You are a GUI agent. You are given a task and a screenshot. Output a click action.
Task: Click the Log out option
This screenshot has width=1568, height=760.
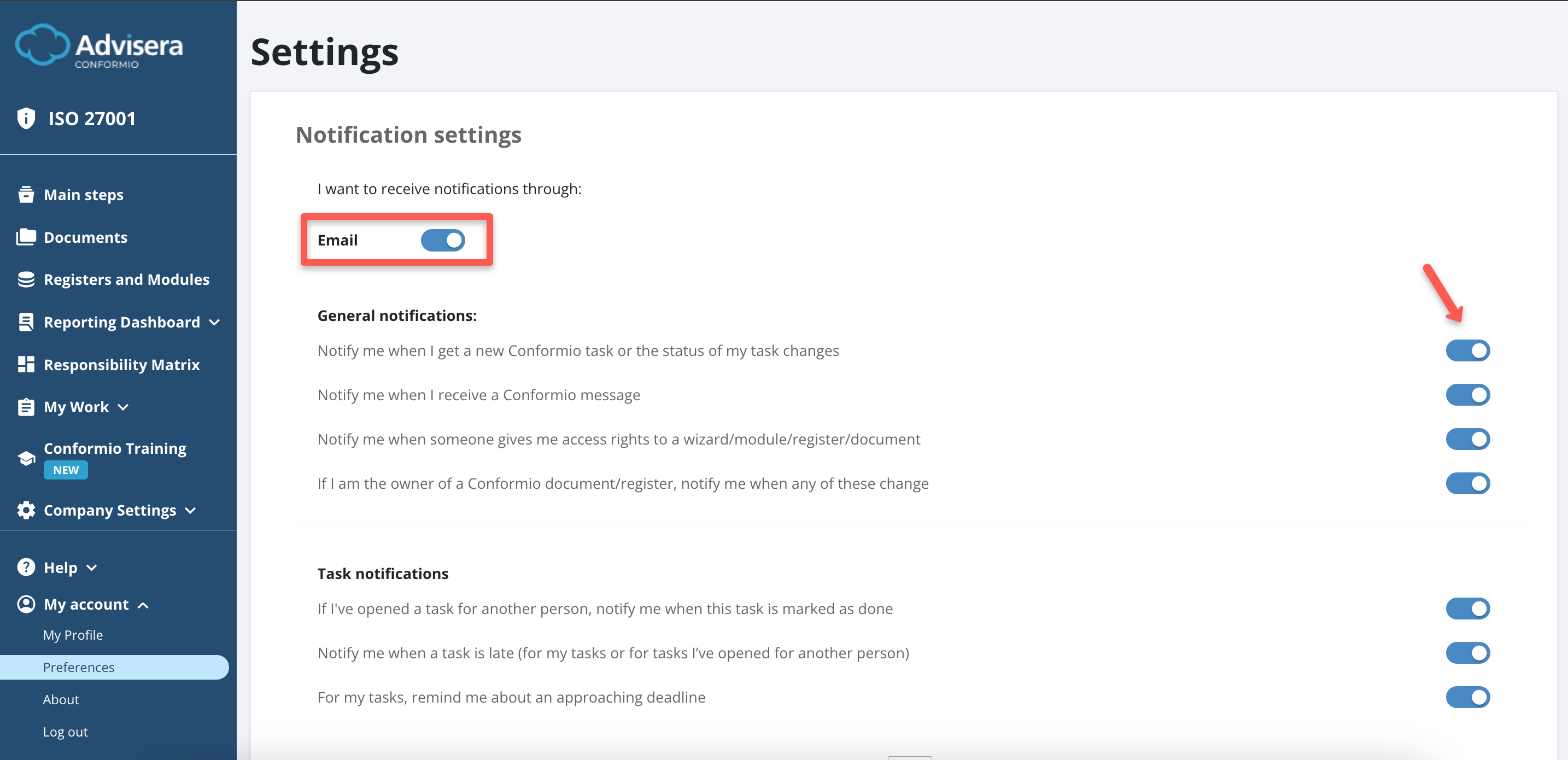point(65,732)
